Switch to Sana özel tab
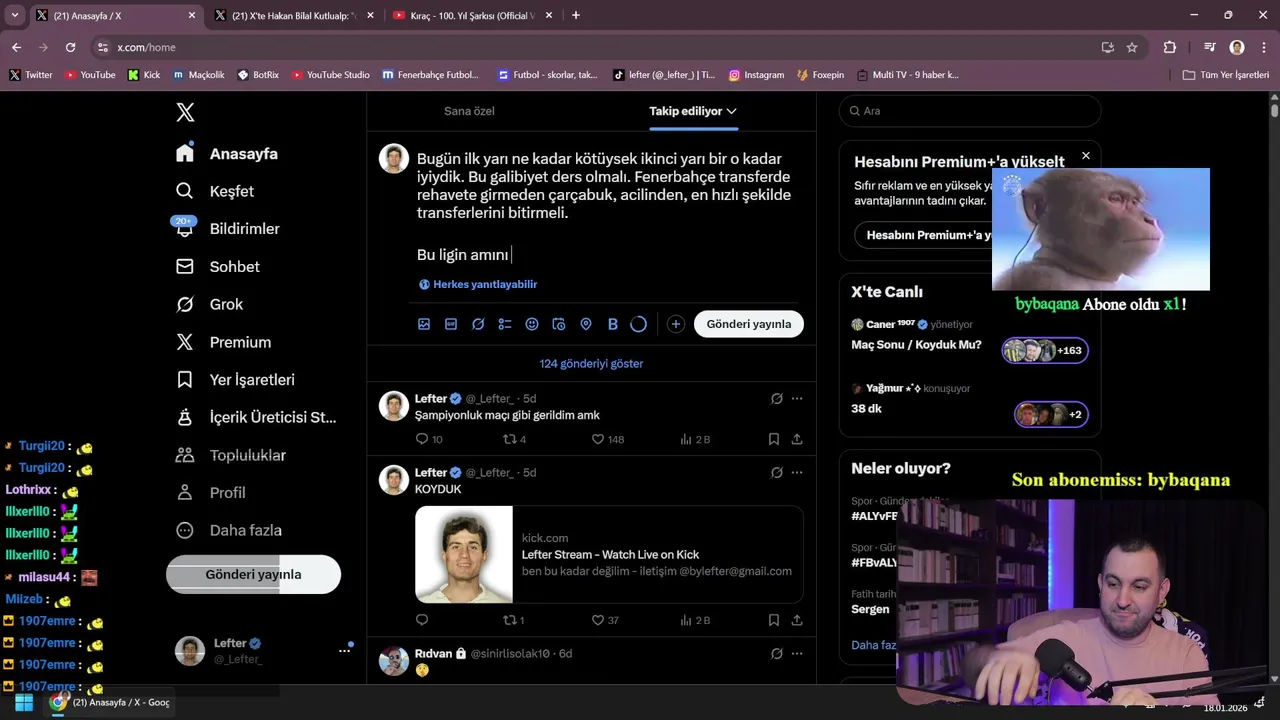Viewport: 1280px width, 720px height. pos(469,111)
